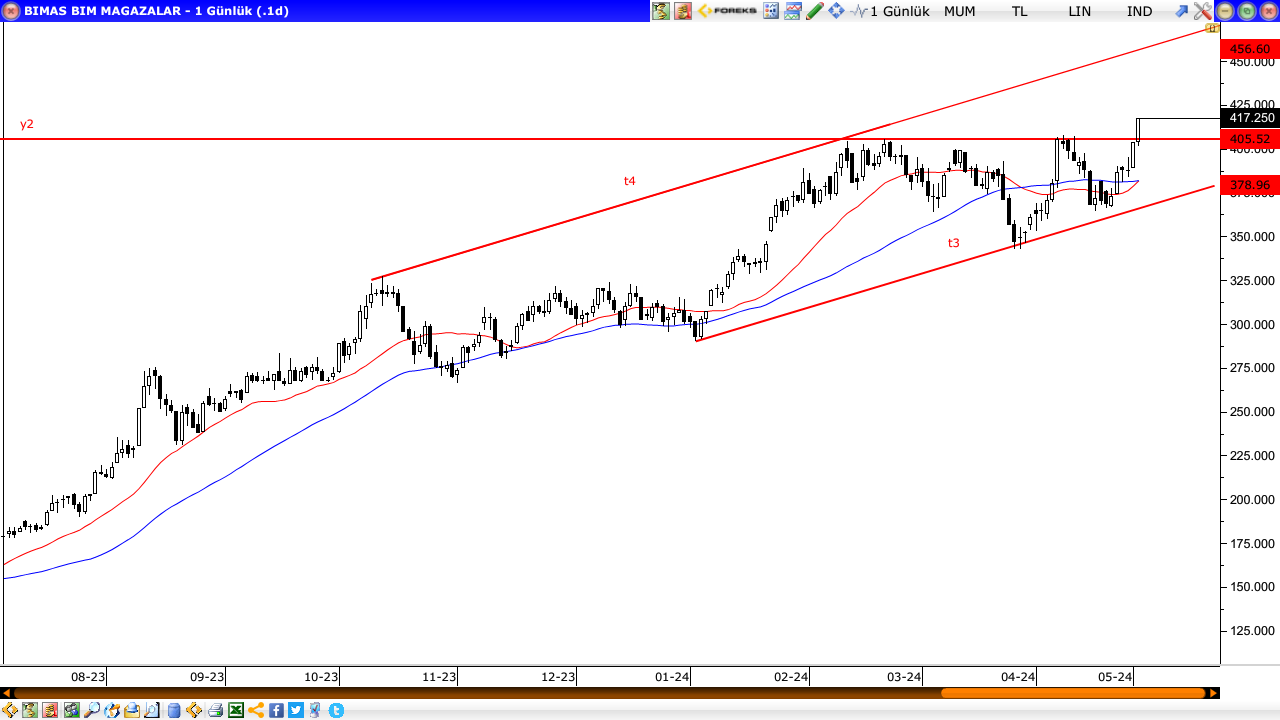This screenshot has height=720, width=1280.
Task: Toggle the TL currency option
Action: pos(1019,11)
